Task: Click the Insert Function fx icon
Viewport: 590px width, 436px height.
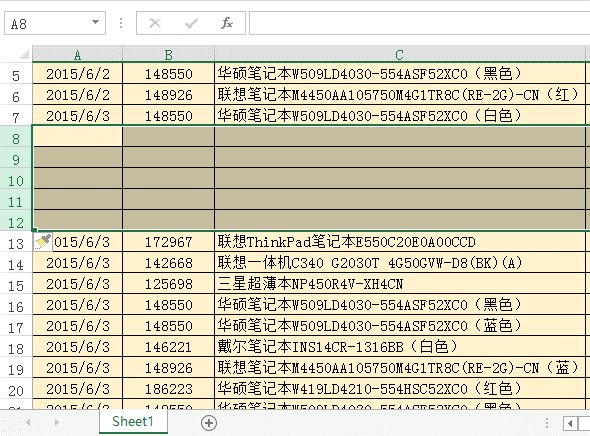Action: [x=227, y=23]
